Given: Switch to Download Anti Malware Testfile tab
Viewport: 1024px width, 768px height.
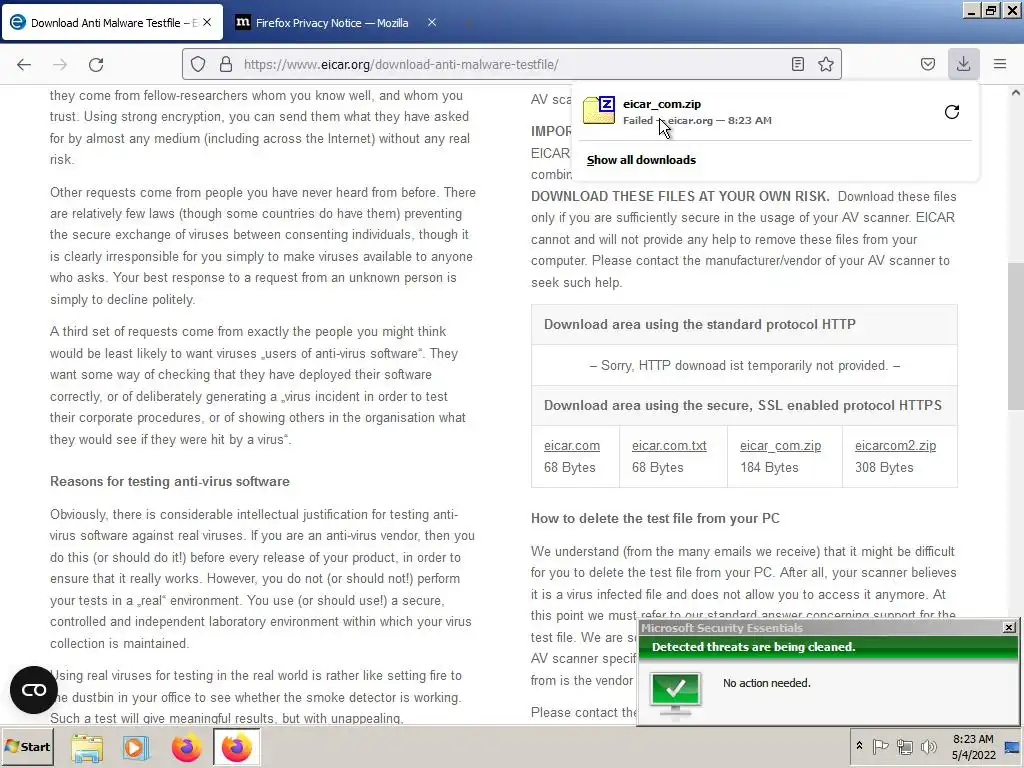Looking at the screenshot, I should pos(112,22).
